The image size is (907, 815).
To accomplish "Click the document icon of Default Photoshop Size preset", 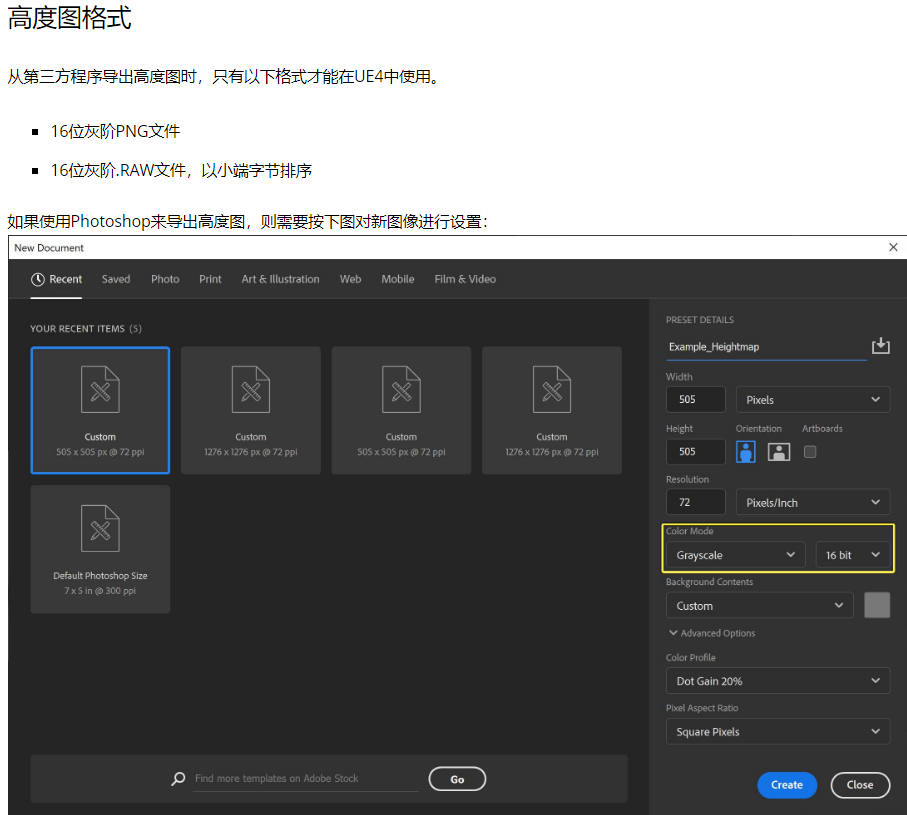I will click(x=100, y=528).
